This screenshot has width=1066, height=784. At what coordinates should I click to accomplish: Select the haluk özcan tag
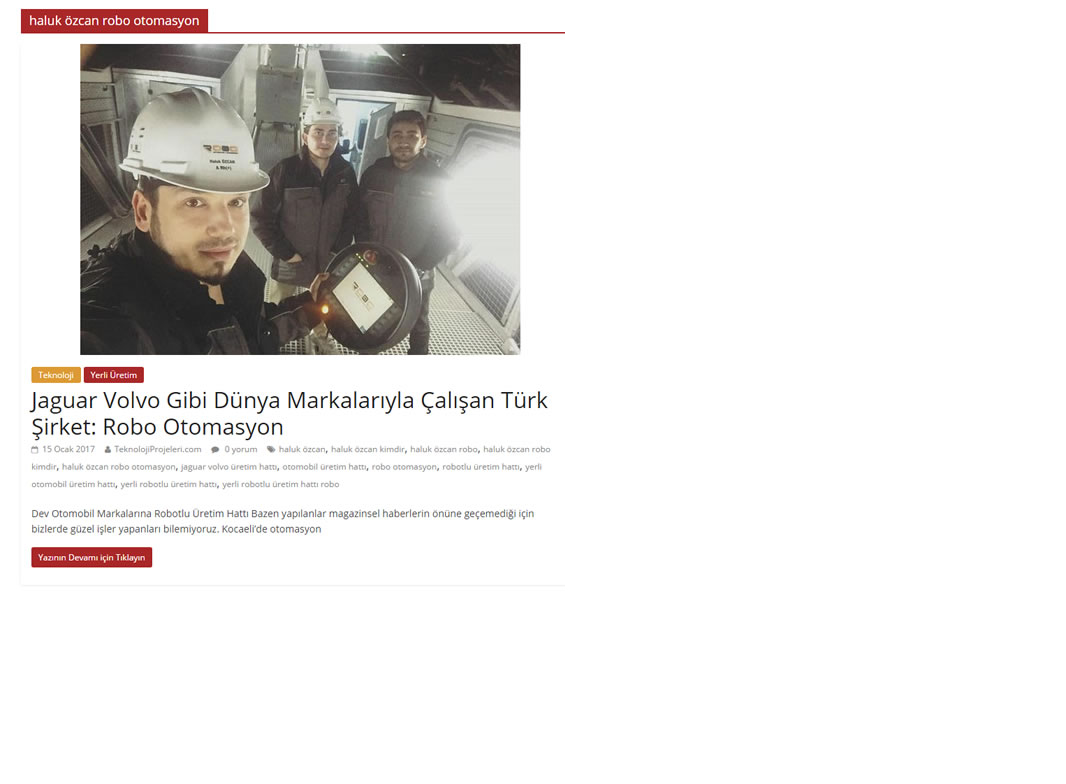point(302,449)
